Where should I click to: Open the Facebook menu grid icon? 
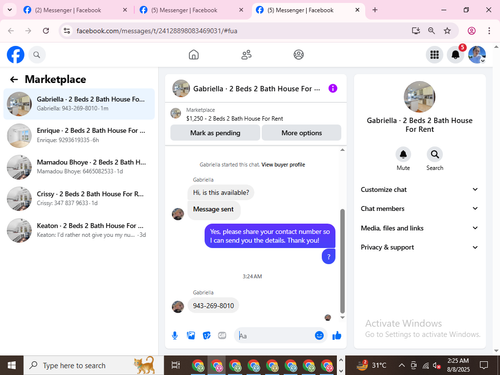pos(434,55)
